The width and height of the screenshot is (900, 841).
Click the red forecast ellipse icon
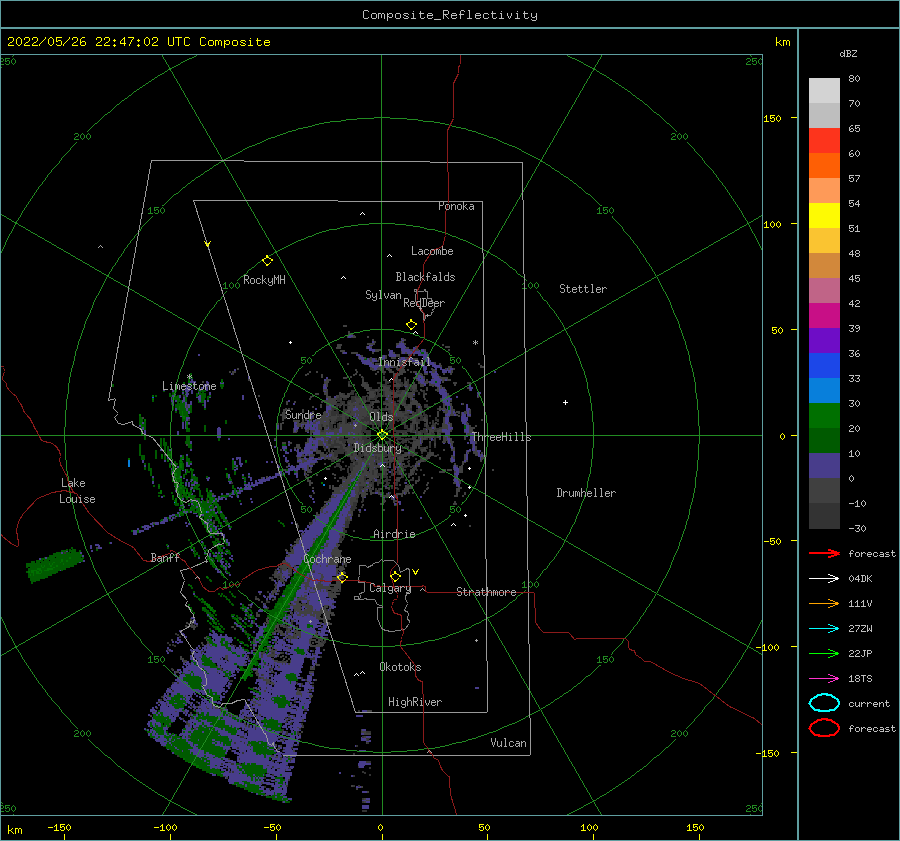pos(824,728)
